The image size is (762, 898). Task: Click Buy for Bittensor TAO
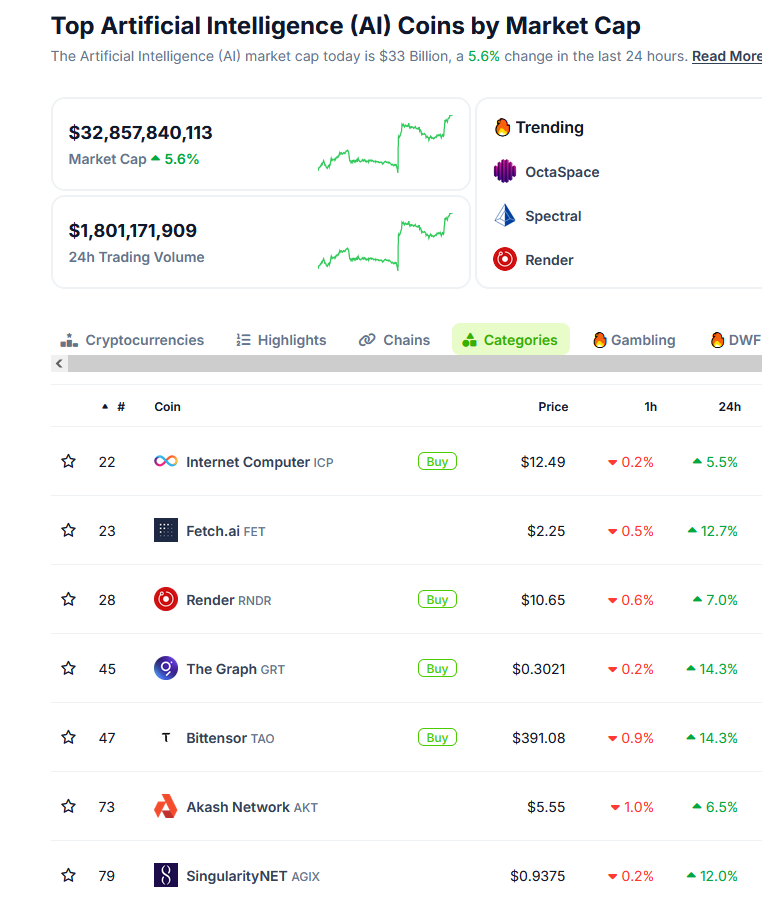coord(437,737)
